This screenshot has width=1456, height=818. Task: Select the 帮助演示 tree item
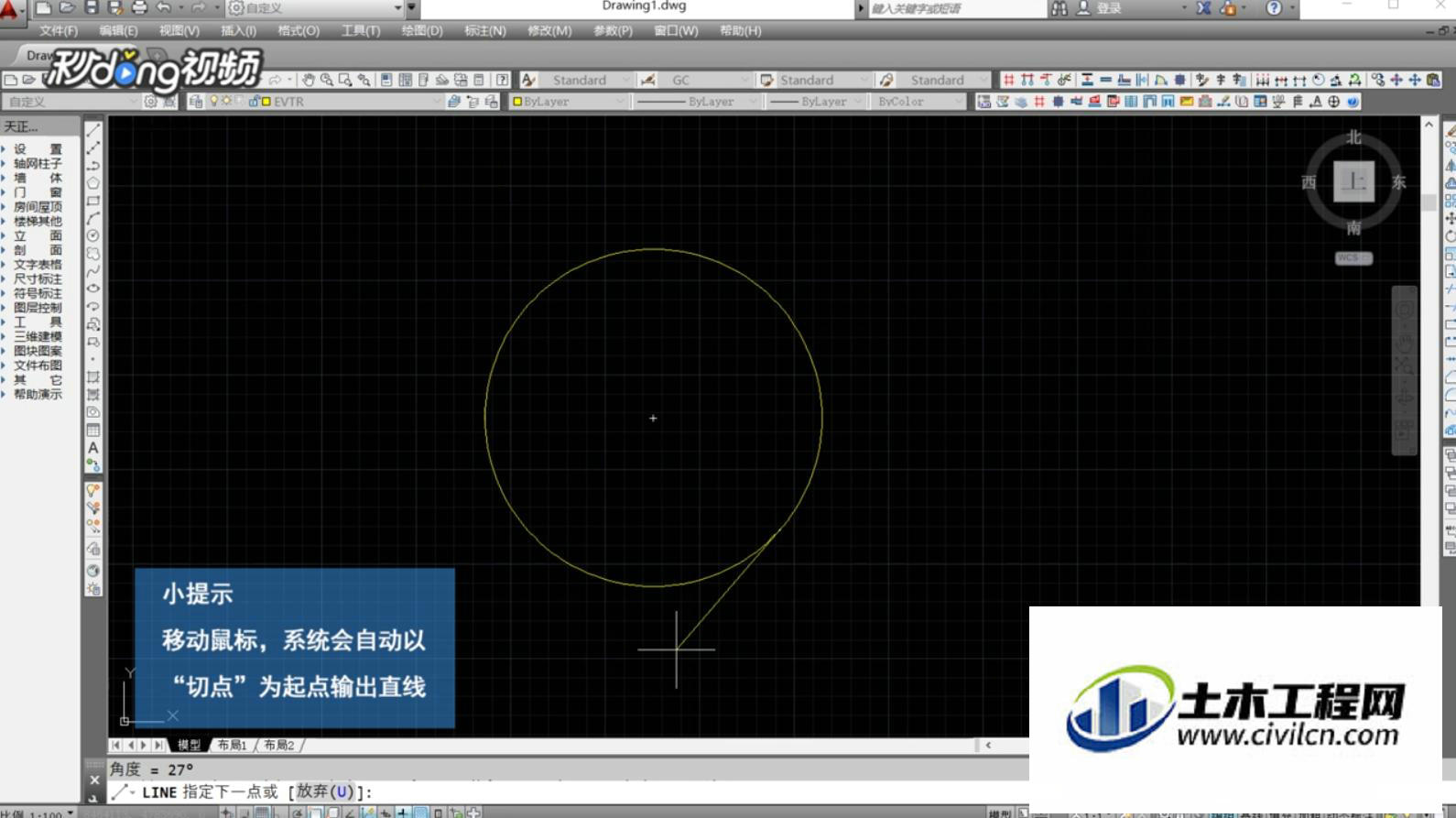pos(37,395)
